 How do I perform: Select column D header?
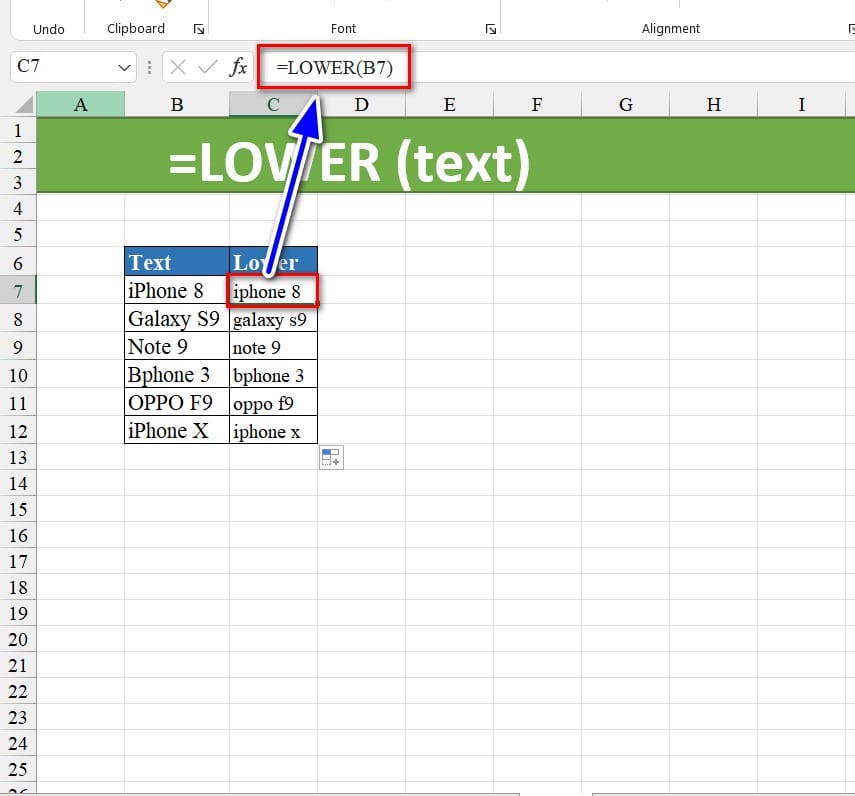361,104
